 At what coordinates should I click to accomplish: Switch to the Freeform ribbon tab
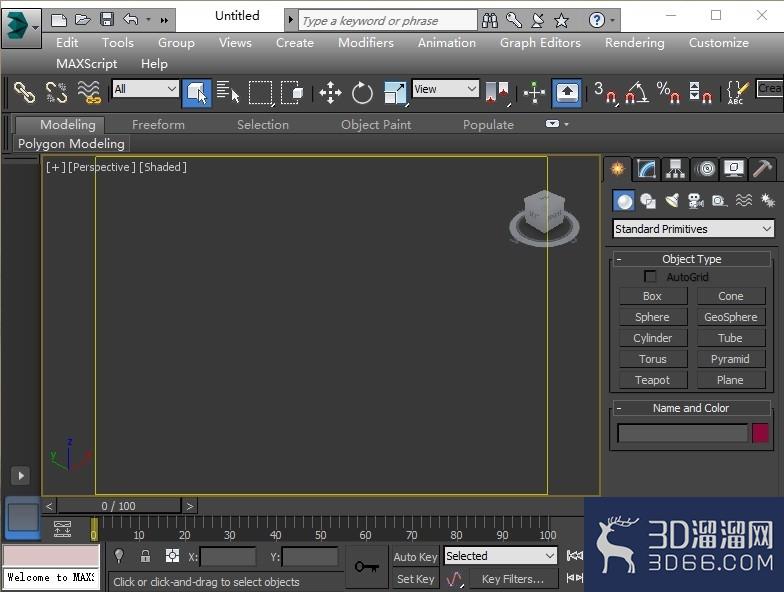(x=158, y=124)
